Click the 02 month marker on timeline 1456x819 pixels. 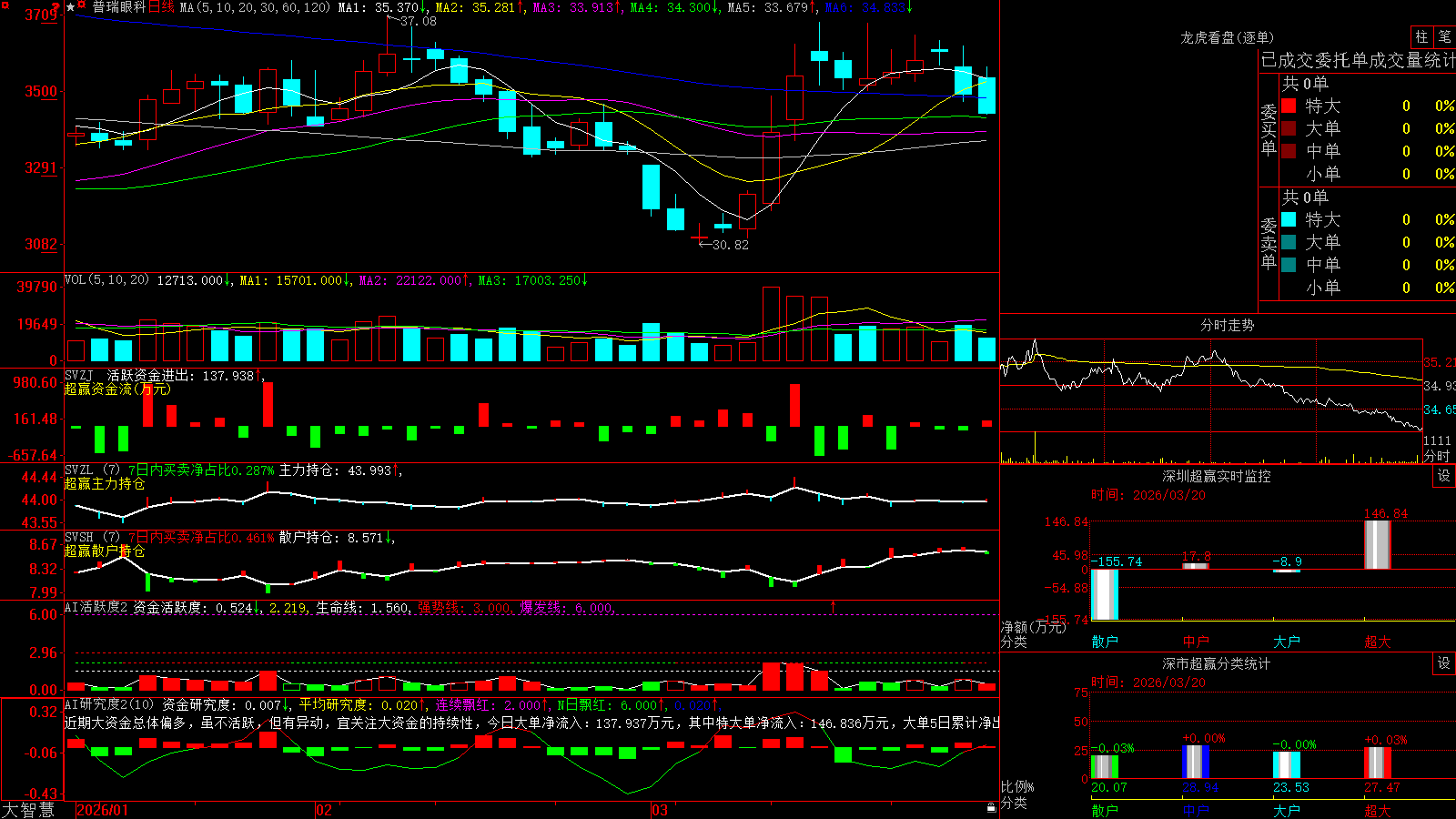[324, 810]
